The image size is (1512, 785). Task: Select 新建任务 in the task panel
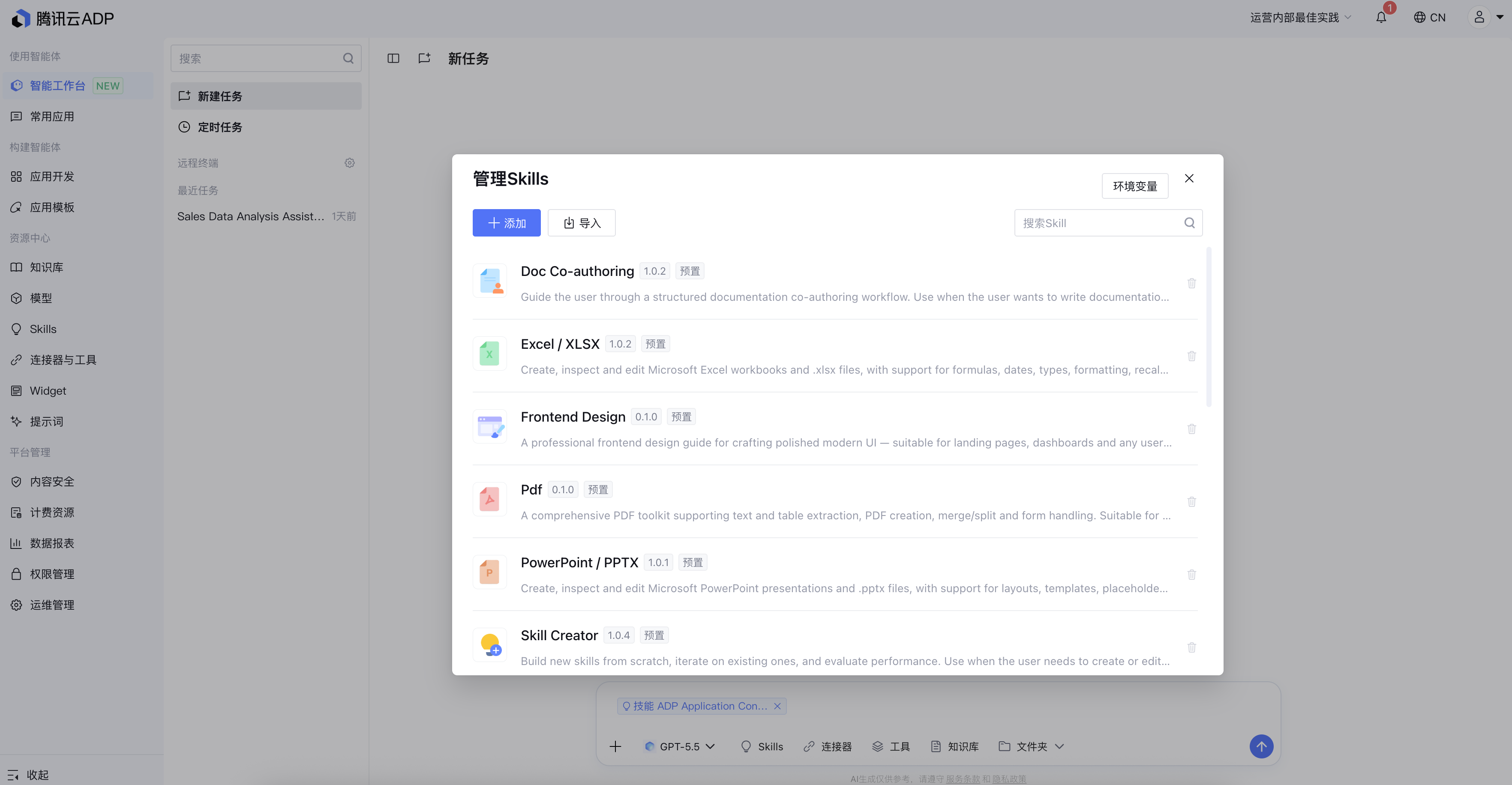[x=266, y=96]
